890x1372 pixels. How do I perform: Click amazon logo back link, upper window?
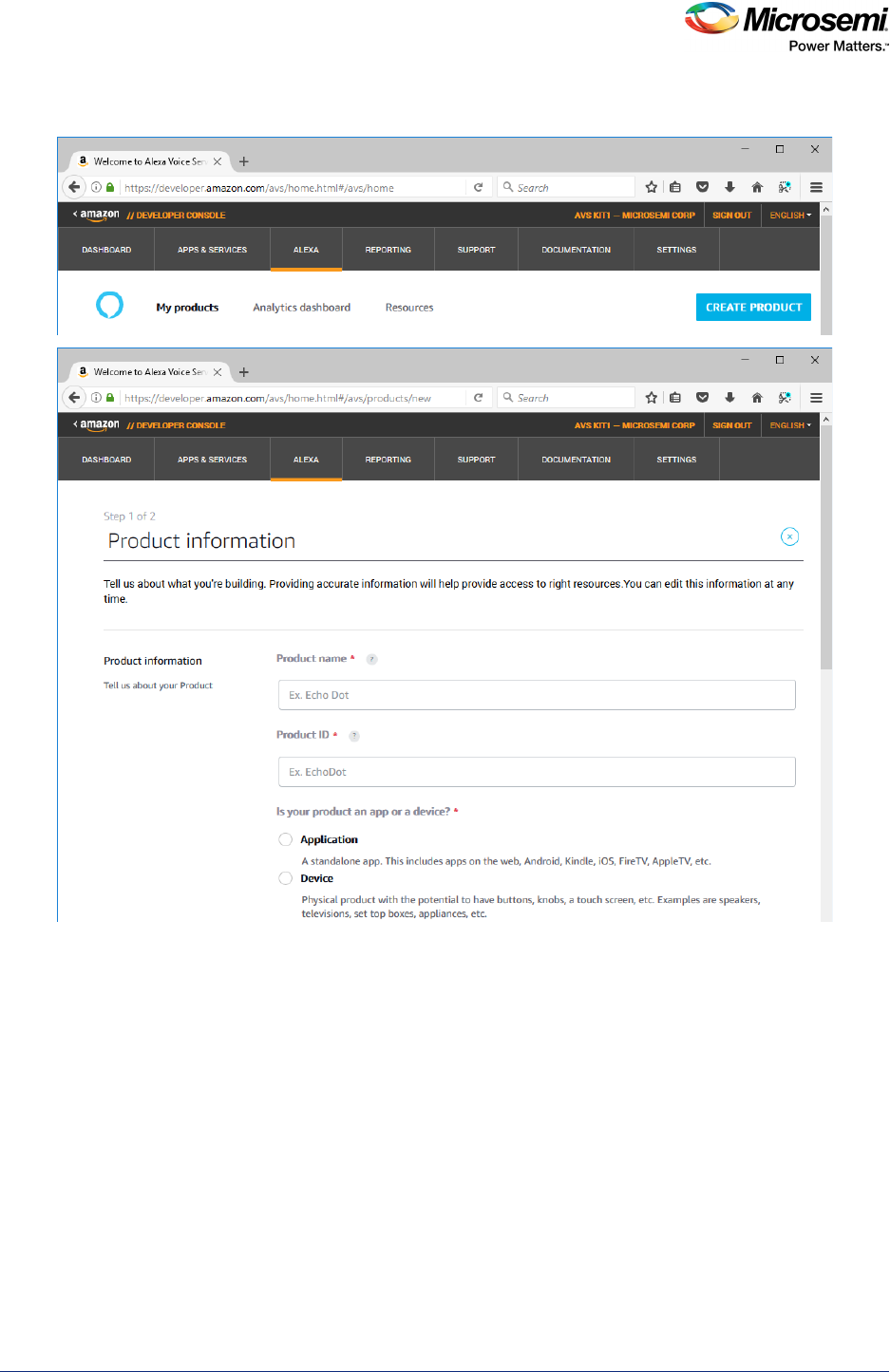pyautogui.click(x=96, y=215)
